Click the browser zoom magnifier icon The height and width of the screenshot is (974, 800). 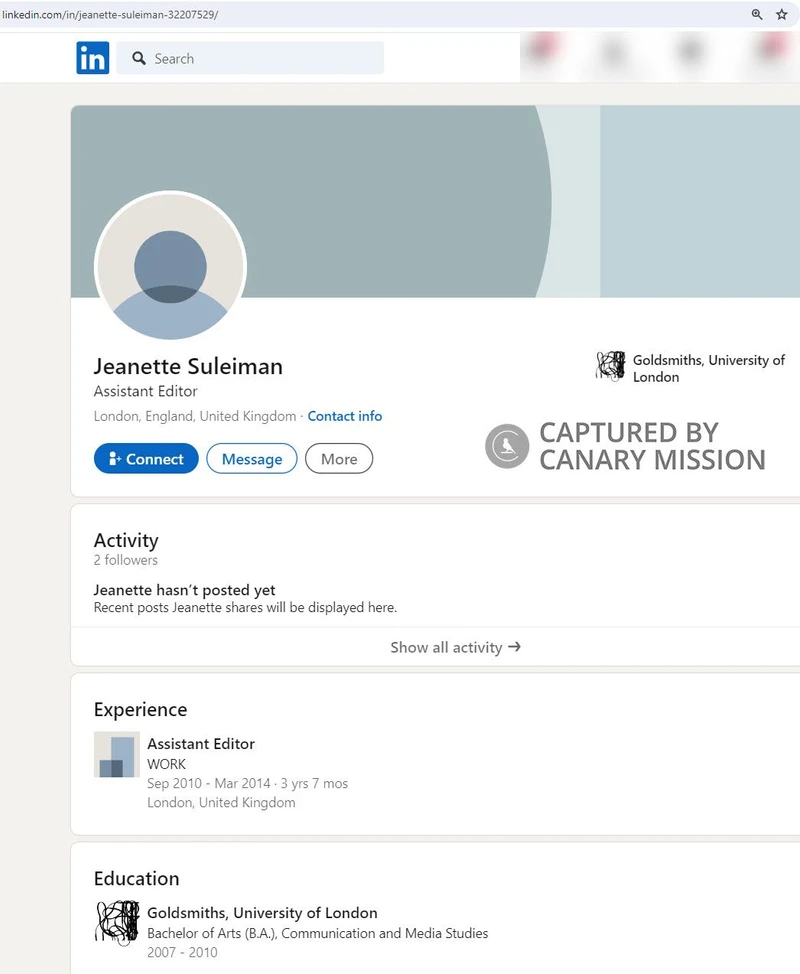coord(757,14)
